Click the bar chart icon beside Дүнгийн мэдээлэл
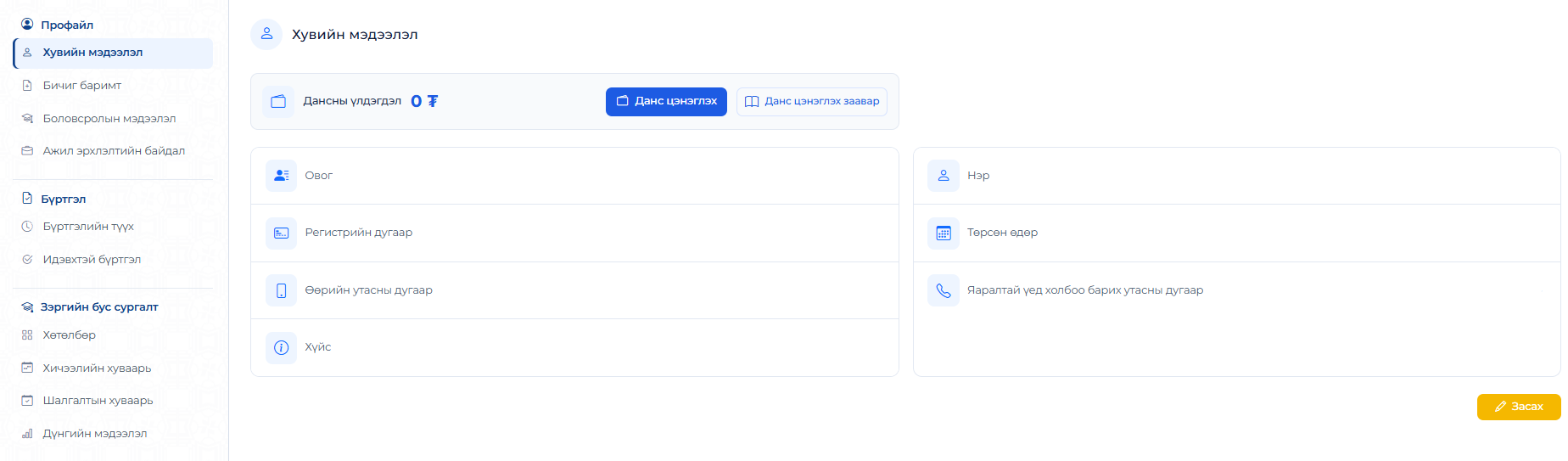This screenshot has width=1568, height=461. (x=27, y=434)
